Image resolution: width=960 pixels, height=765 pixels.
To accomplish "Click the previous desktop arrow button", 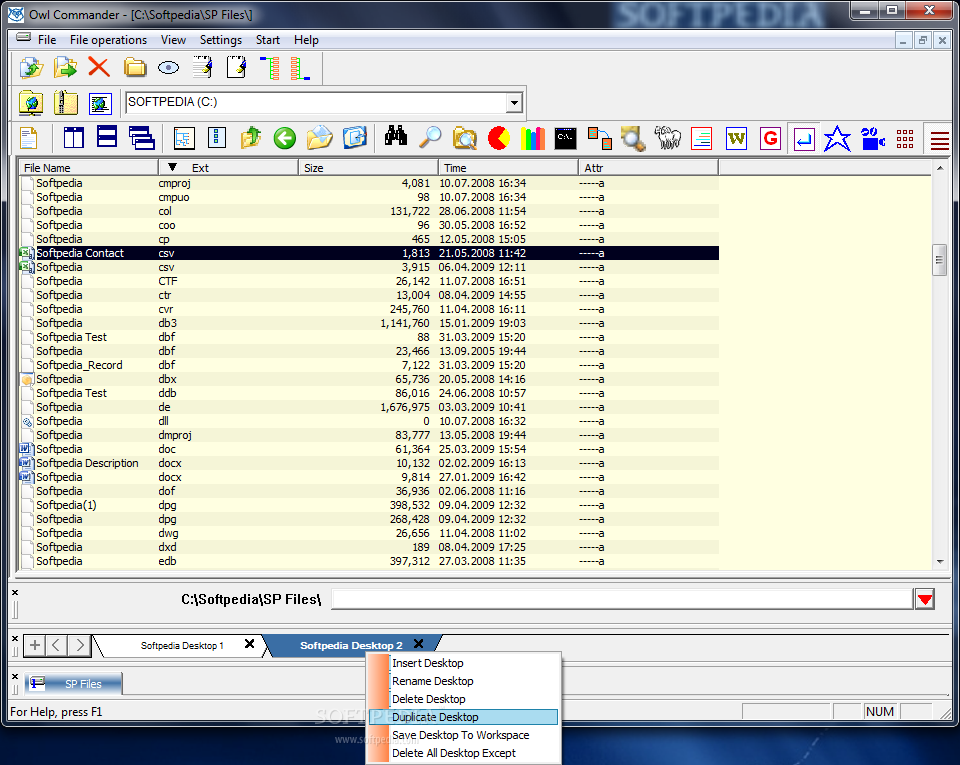I will [x=56, y=645].
